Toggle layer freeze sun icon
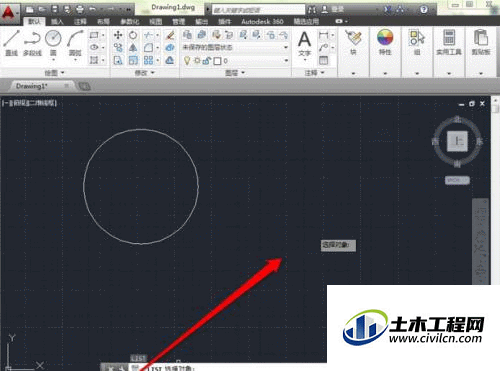Image resolution: width=500 pixels, height=371 pixels. coord(197,61)
